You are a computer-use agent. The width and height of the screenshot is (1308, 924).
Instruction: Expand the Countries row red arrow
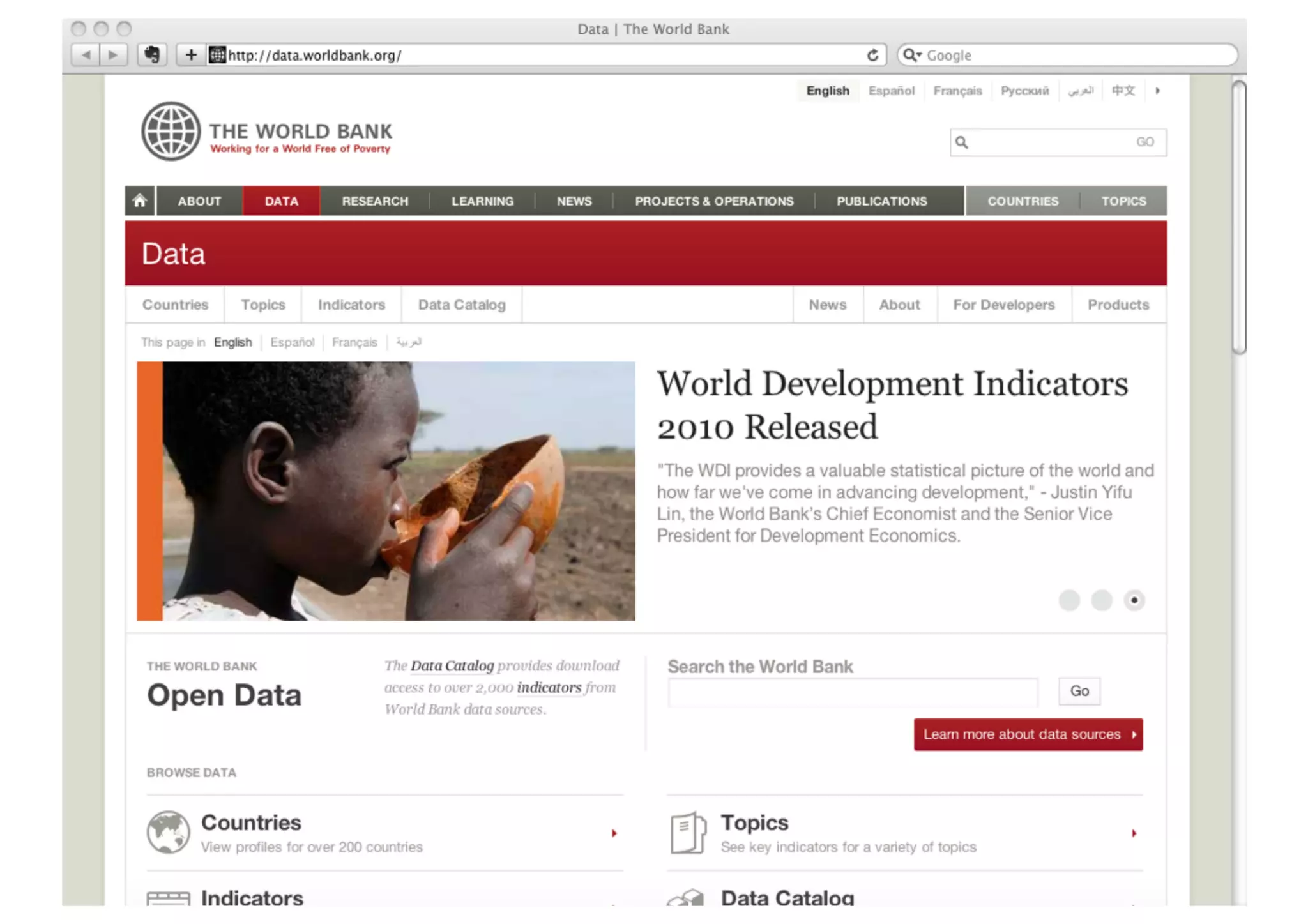614,833
